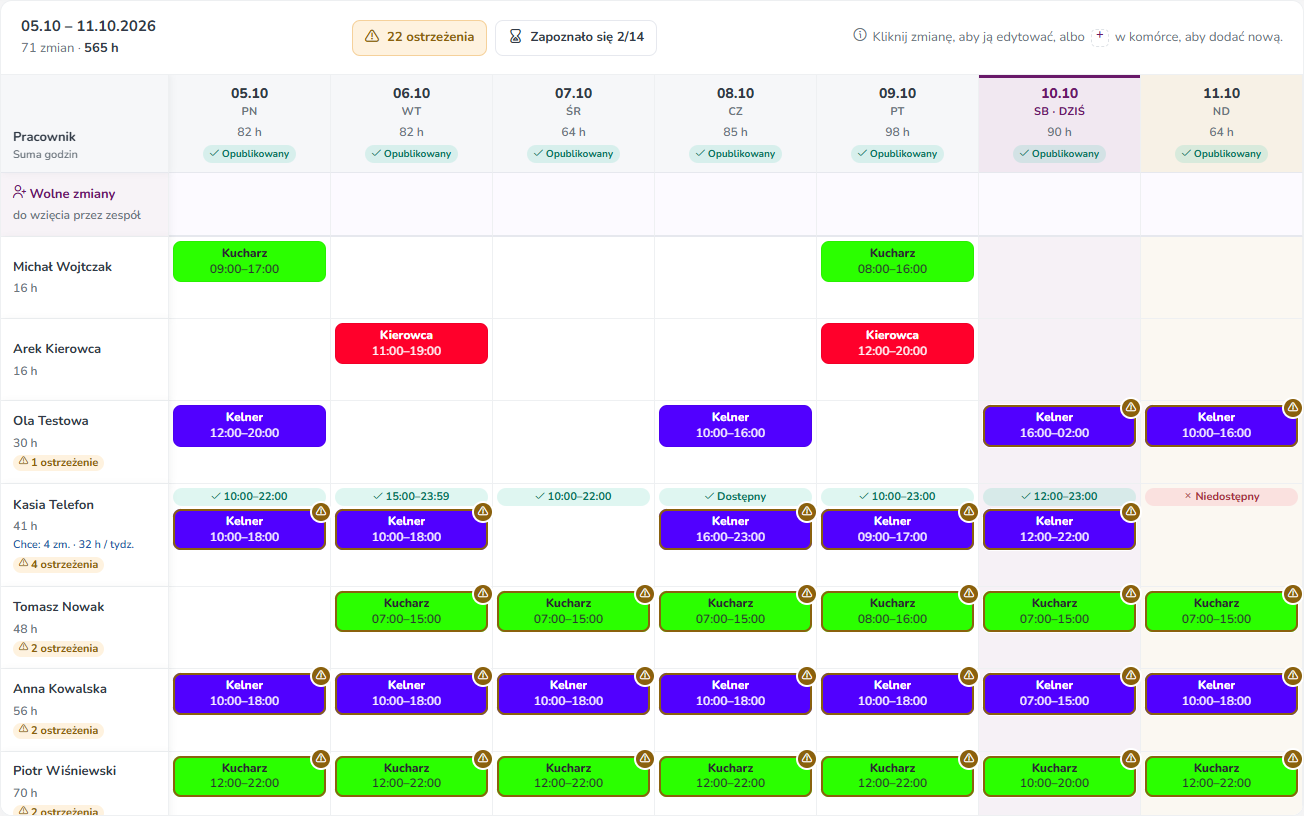This screenshot has width=1304, height=816.
Task: Click warning icon on Piotr Wiśniewski's 10:00–20:00 shift
Action: [1131, 758]
